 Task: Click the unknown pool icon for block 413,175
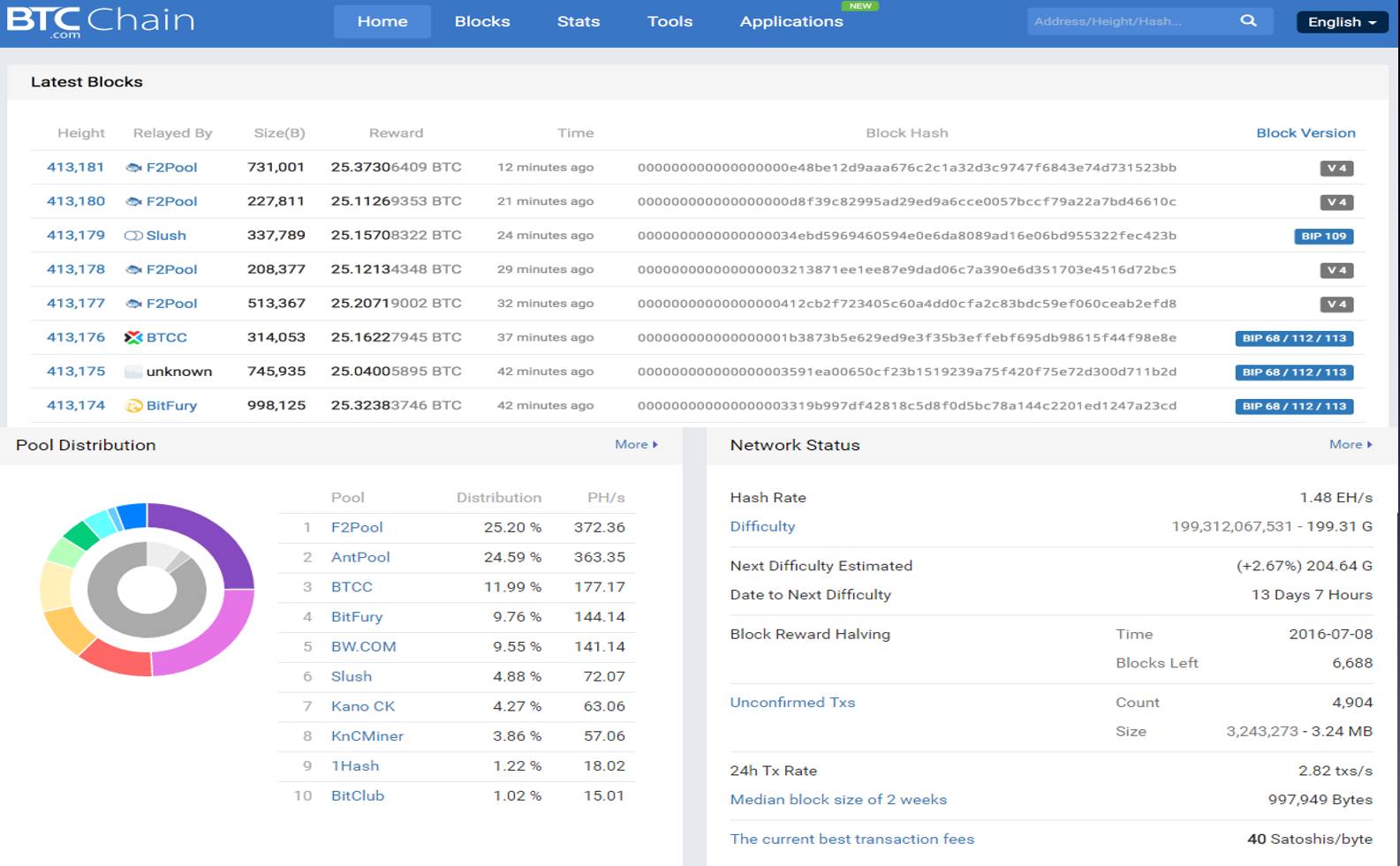pyautogui.click(x=133, y=372)
